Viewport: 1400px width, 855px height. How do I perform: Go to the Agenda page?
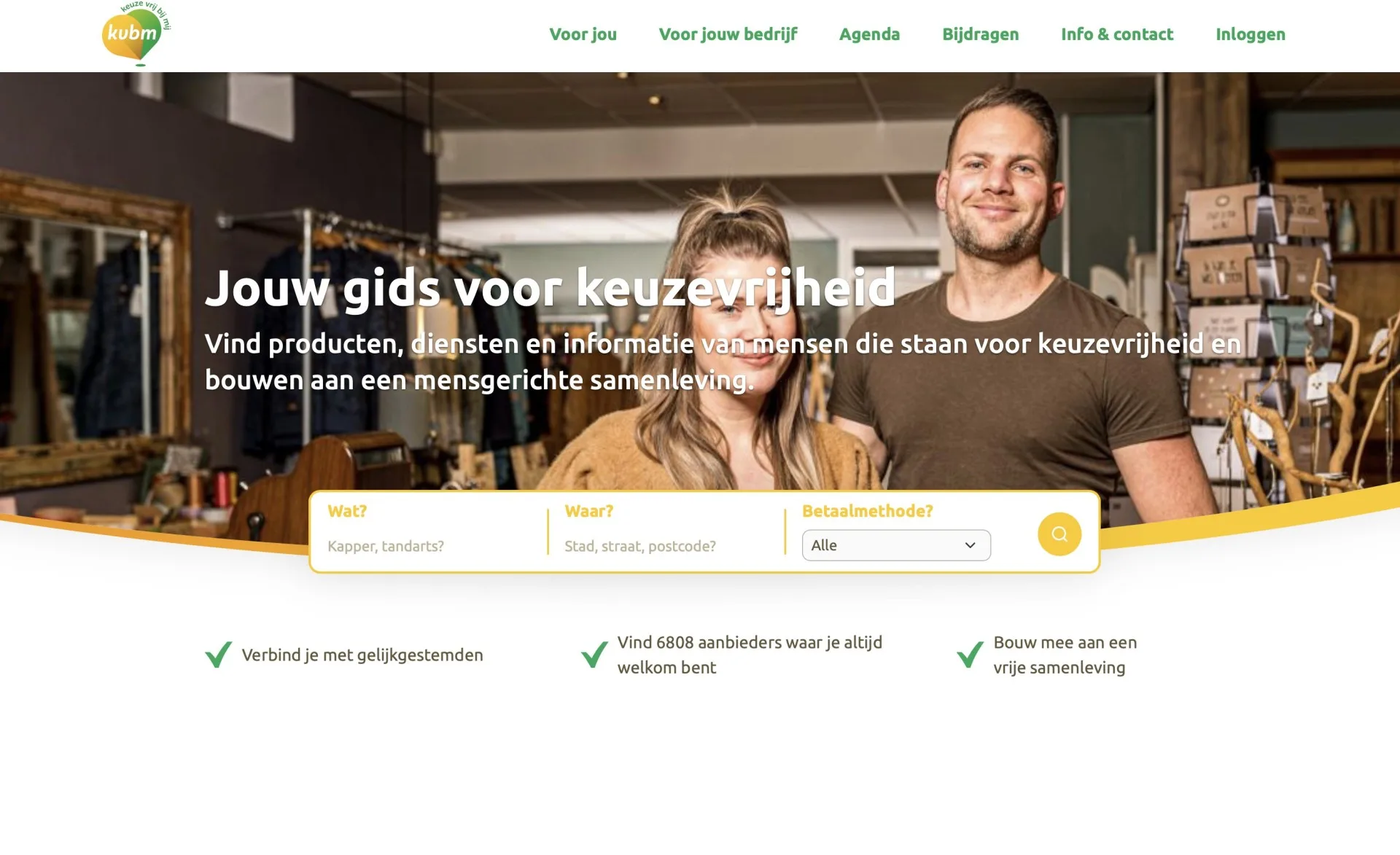click(869, 34)
